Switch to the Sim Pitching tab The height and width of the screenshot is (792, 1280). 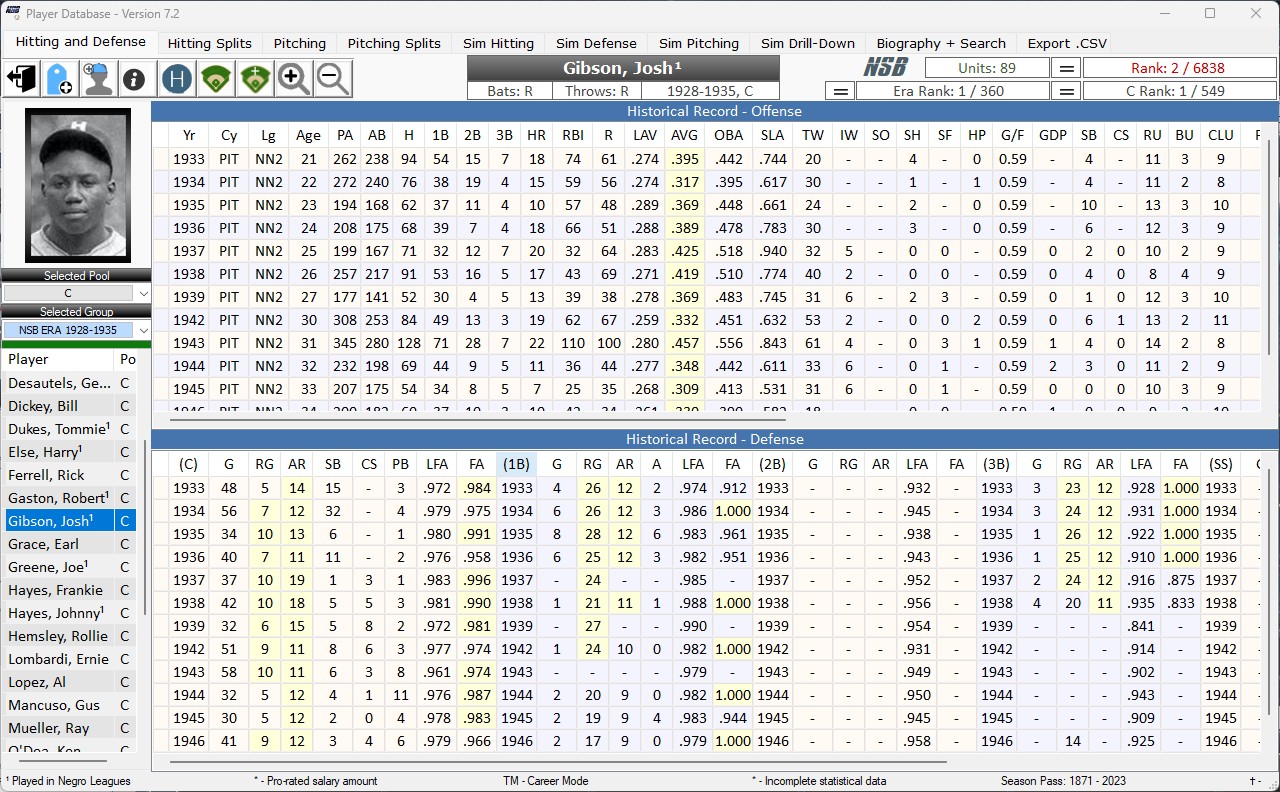tap(698, 43)
